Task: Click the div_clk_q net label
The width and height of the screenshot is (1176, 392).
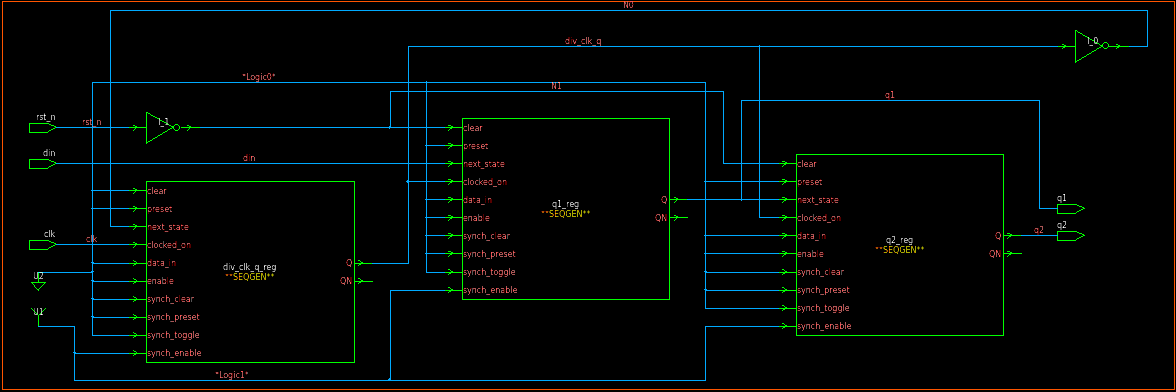Action: (x=583, y=41)
